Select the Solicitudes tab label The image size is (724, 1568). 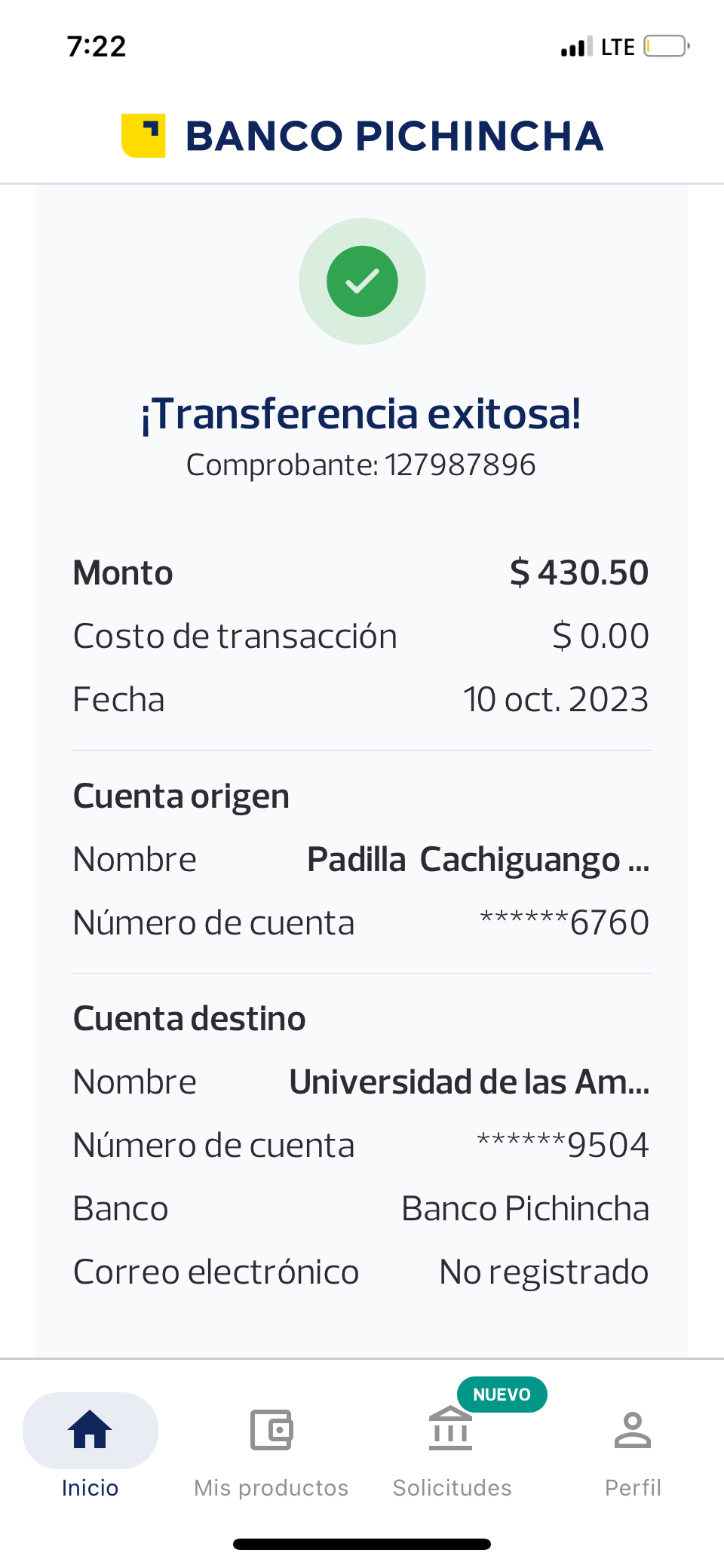point(452,1488)
